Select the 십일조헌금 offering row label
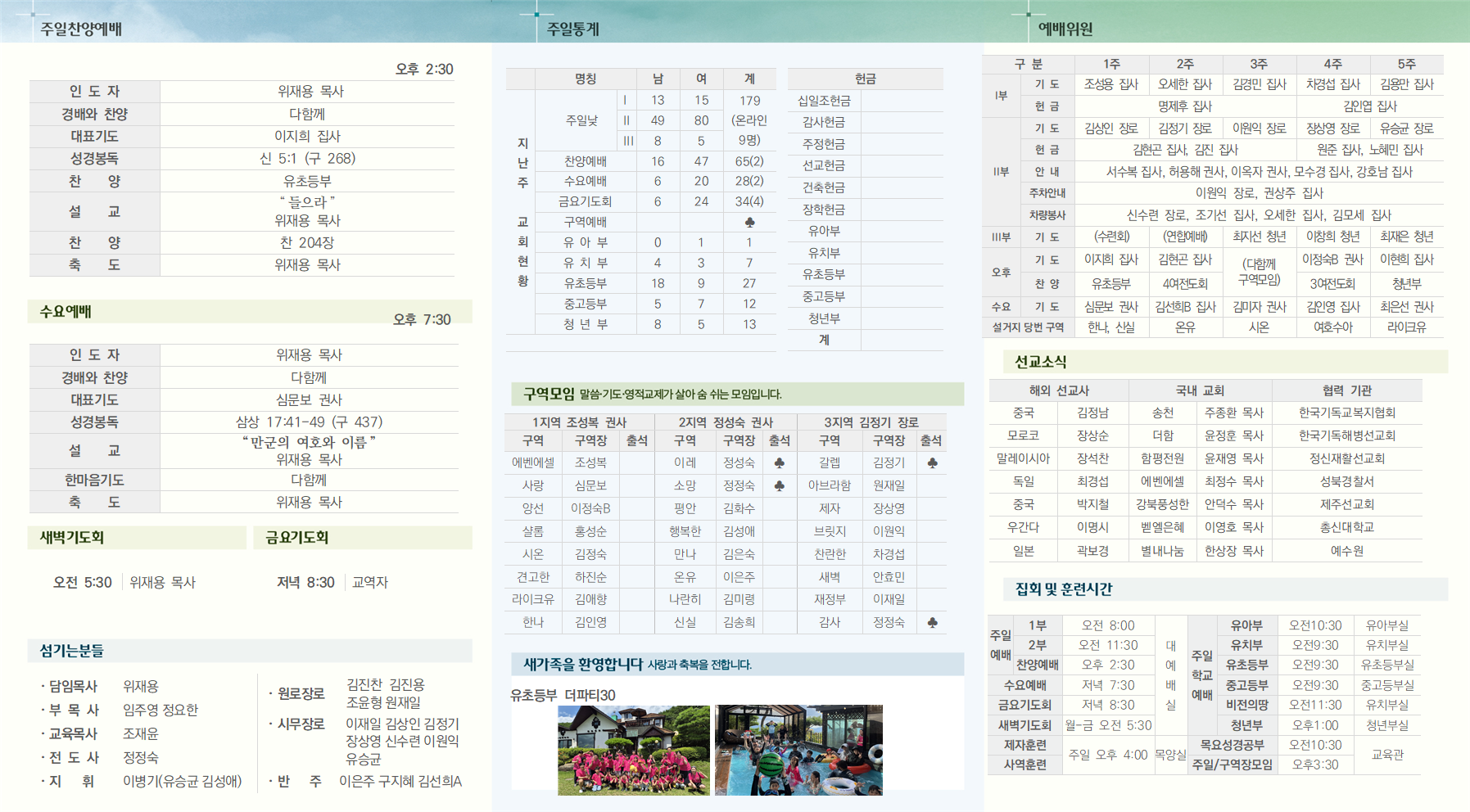Screen dimensions: 1470x812 click(x=824, y=101)
